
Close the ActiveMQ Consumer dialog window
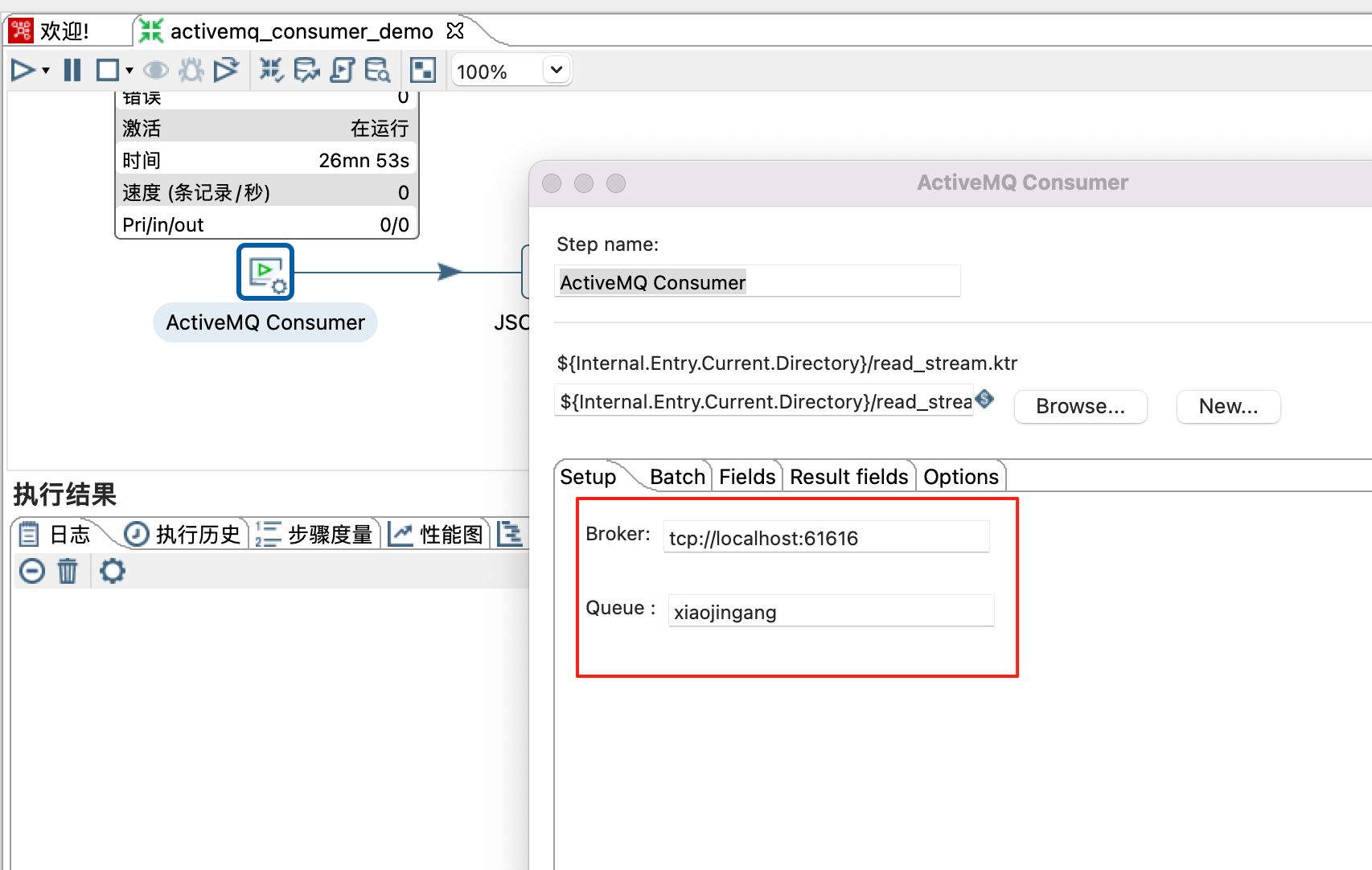pyautogui.click(x=552, y=183)
